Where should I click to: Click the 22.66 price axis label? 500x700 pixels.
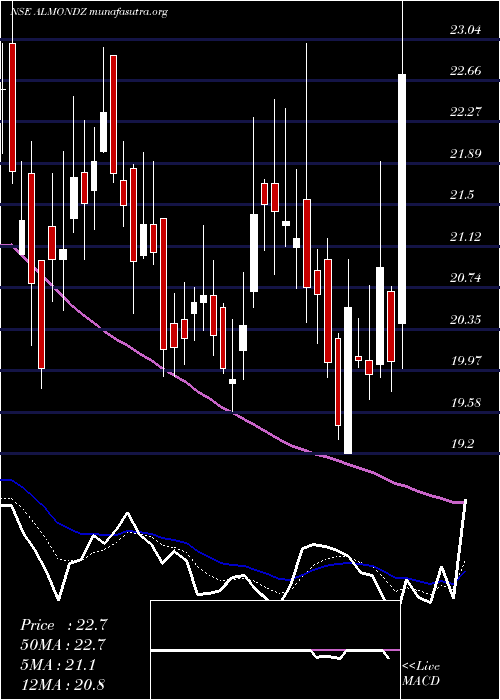click(x=466, y=71)
